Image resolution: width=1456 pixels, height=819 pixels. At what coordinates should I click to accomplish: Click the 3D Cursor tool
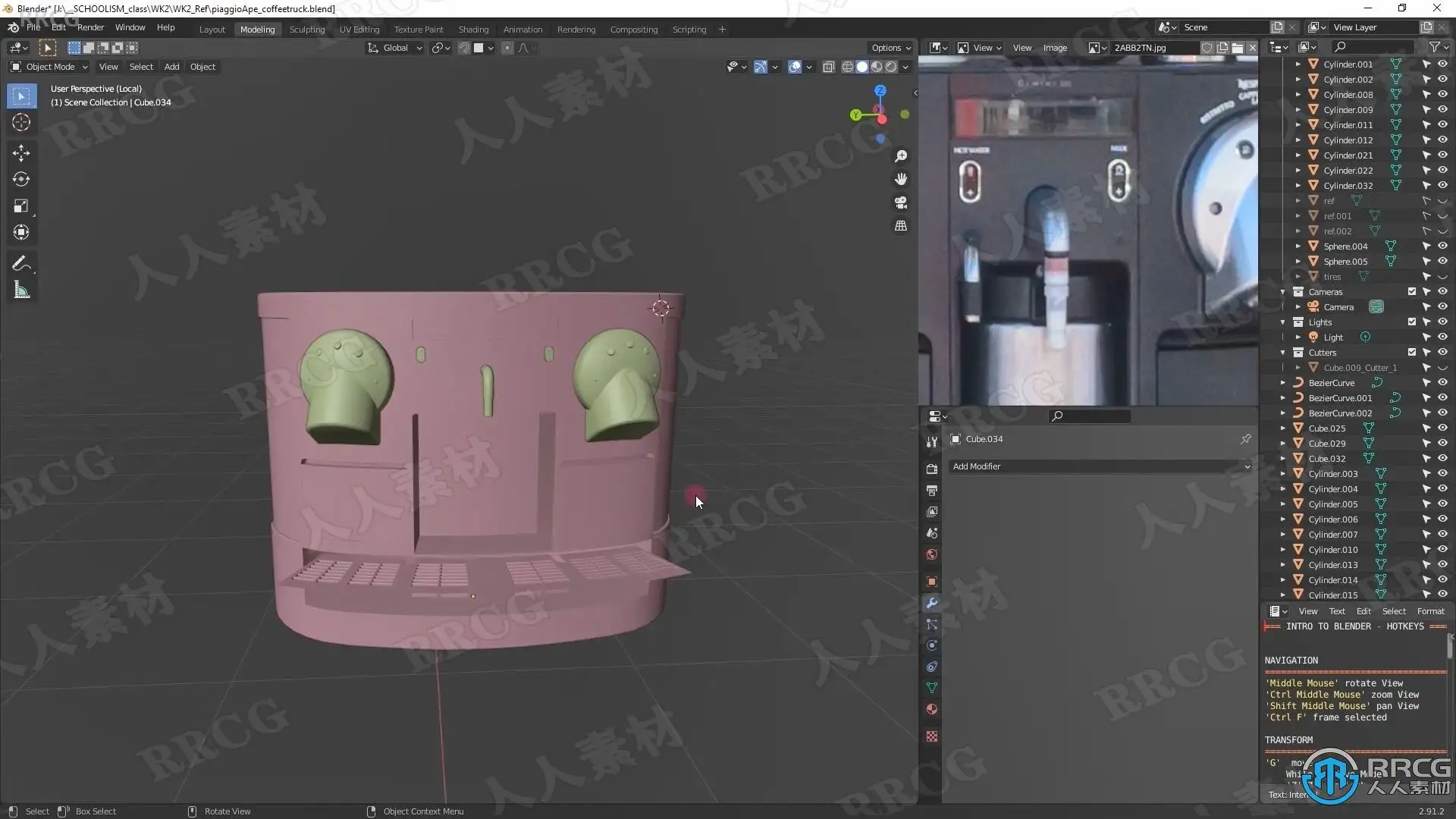pos(21,122)
